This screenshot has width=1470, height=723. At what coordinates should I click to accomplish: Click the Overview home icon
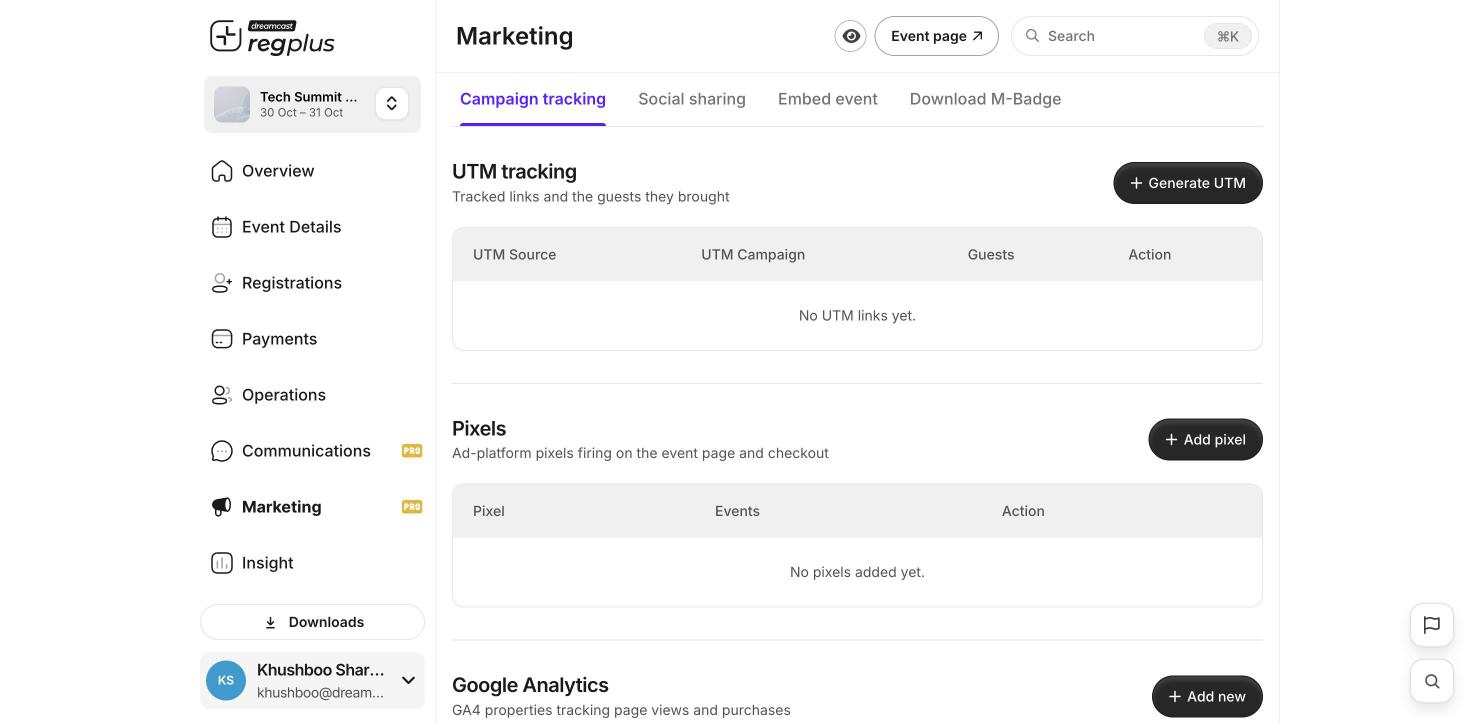click(222, 171)
